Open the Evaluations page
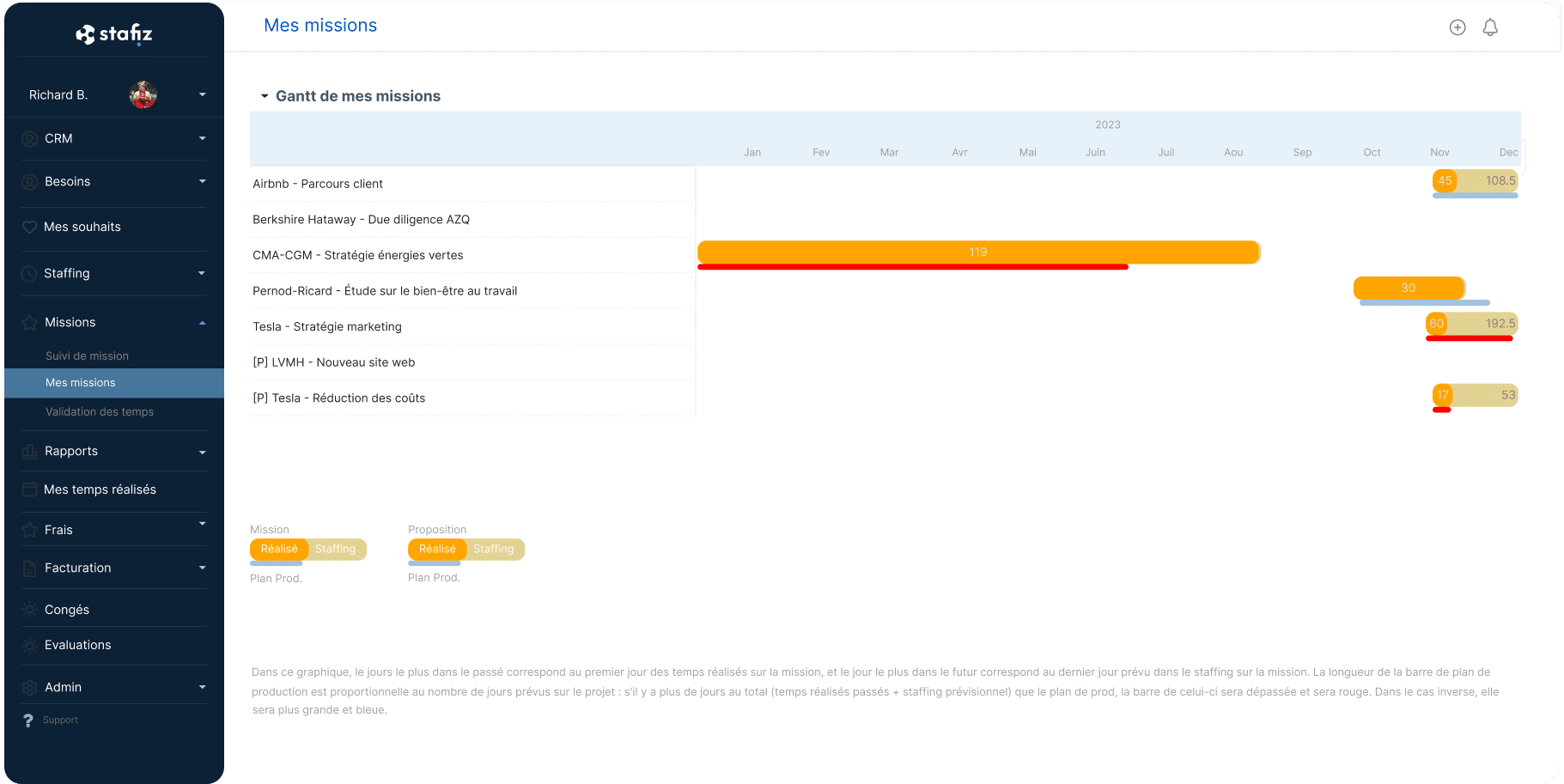Screen dimensions: 1564x784 (78, 645)
